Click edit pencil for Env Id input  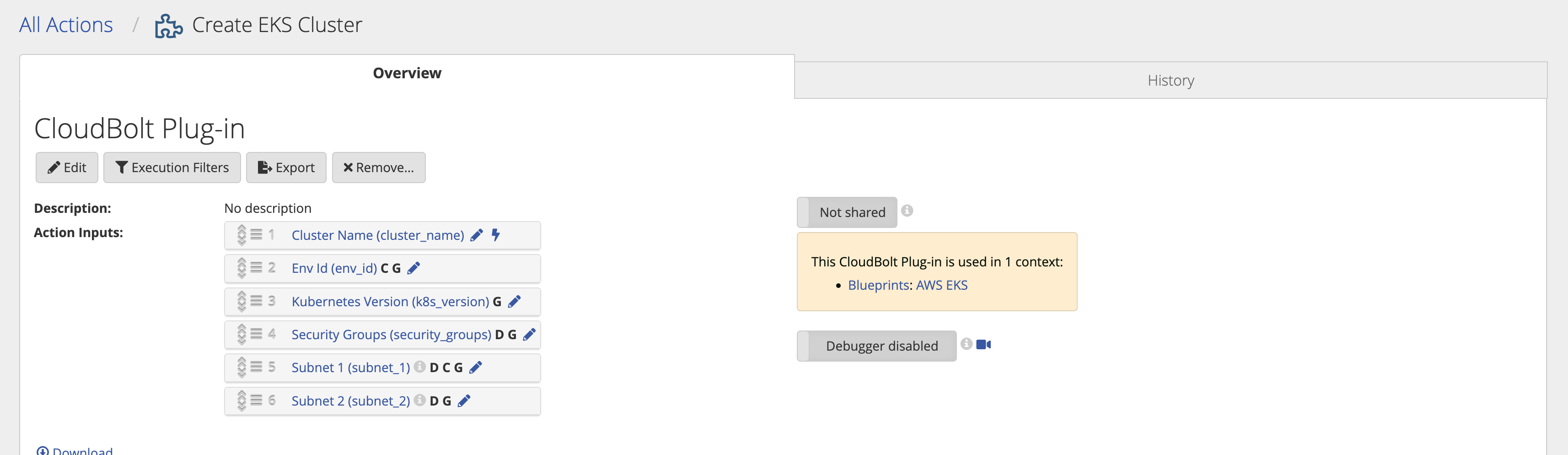414,268
